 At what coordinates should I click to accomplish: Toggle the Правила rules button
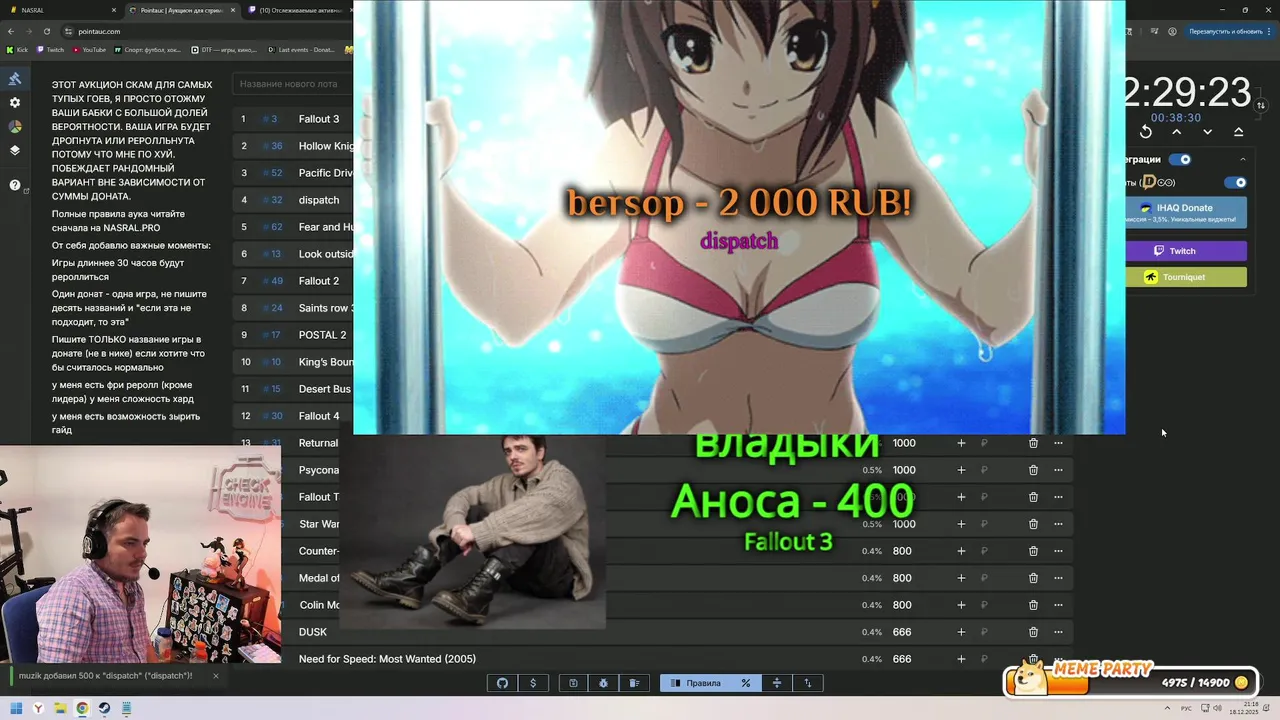[696, 683]
